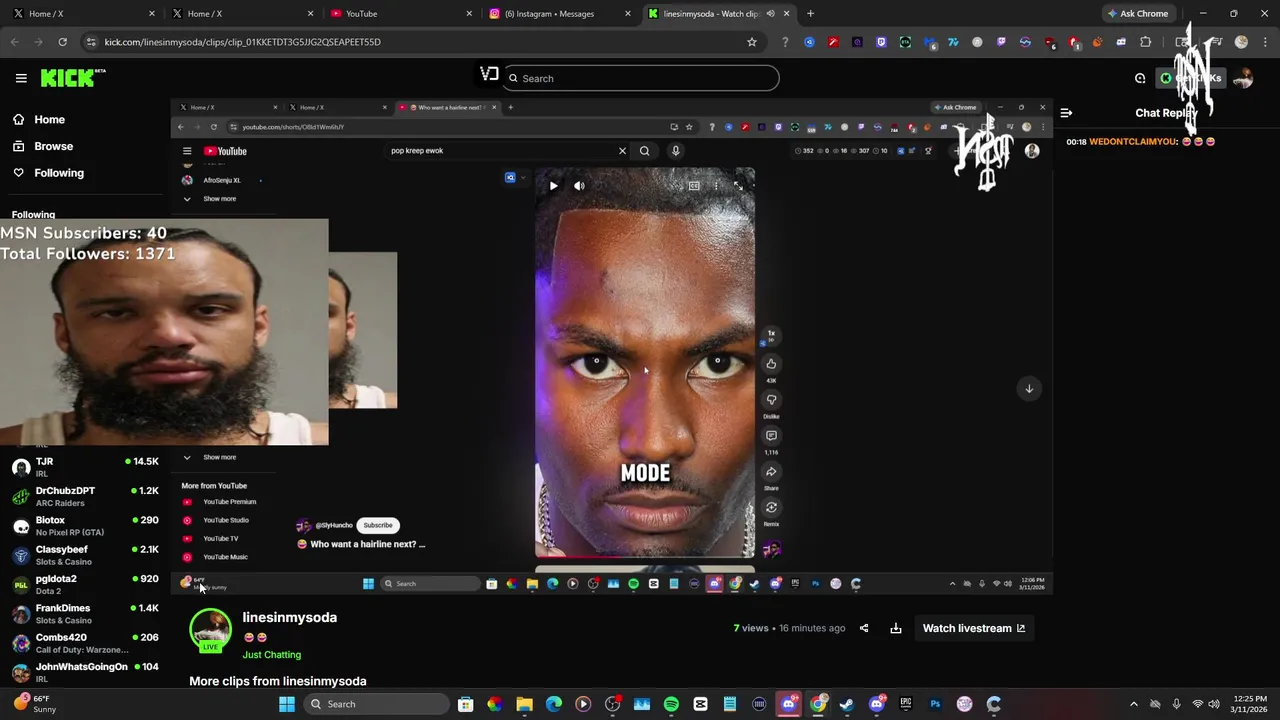Mute the YouTube short volume
The width and height of the screenshot is (1280, 720).
[579, 186]
